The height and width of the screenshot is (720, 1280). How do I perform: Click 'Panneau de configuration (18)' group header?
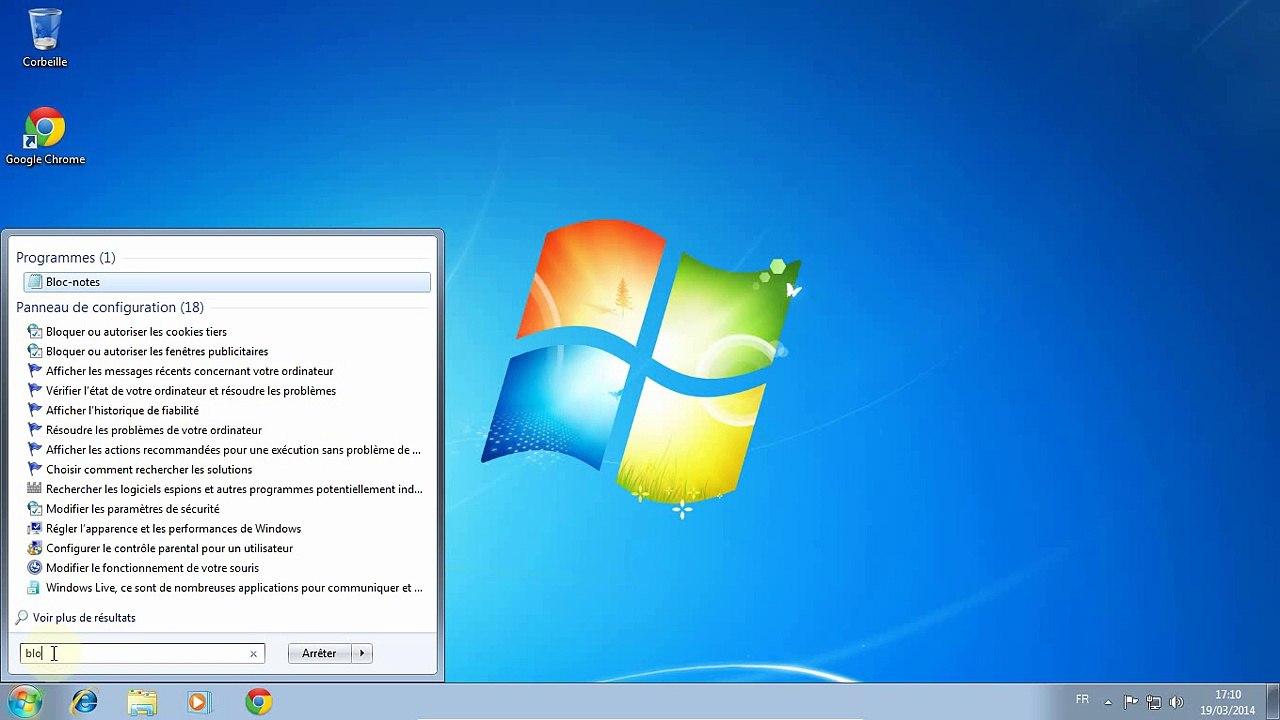coord(110,308)
